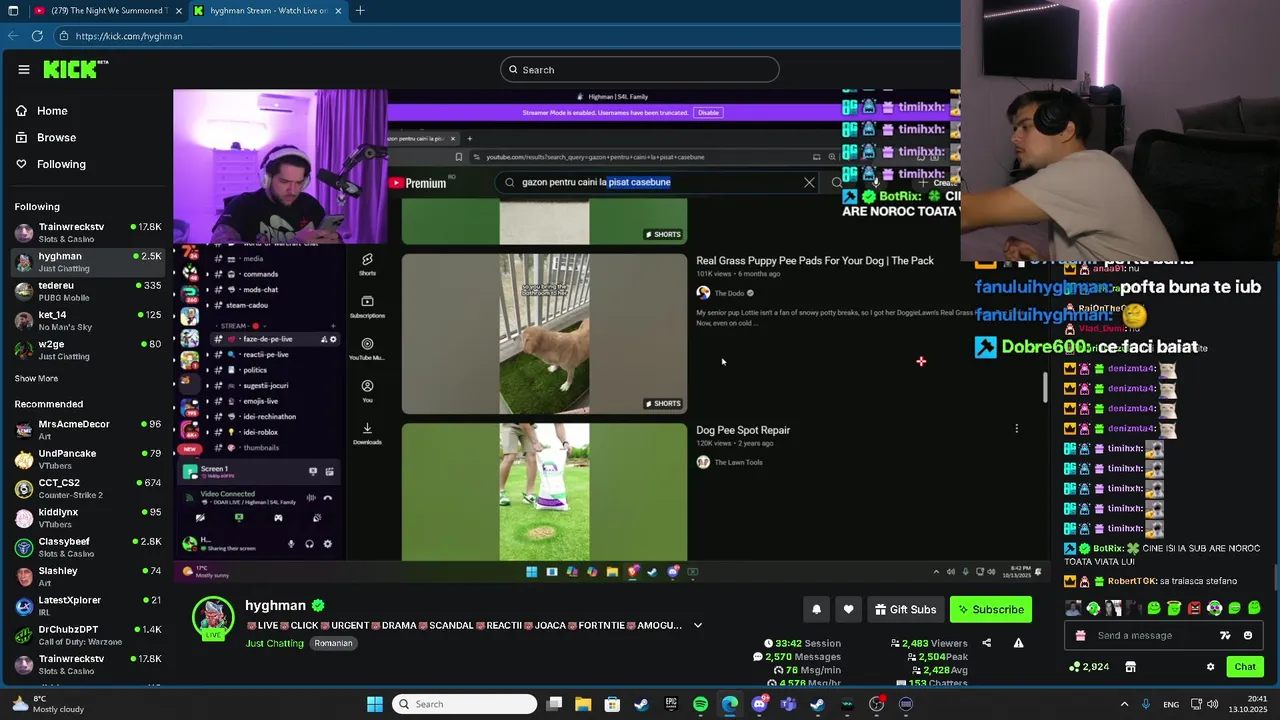
Task: Click the taskbar volume icon
Action: tap(1212, 704)
